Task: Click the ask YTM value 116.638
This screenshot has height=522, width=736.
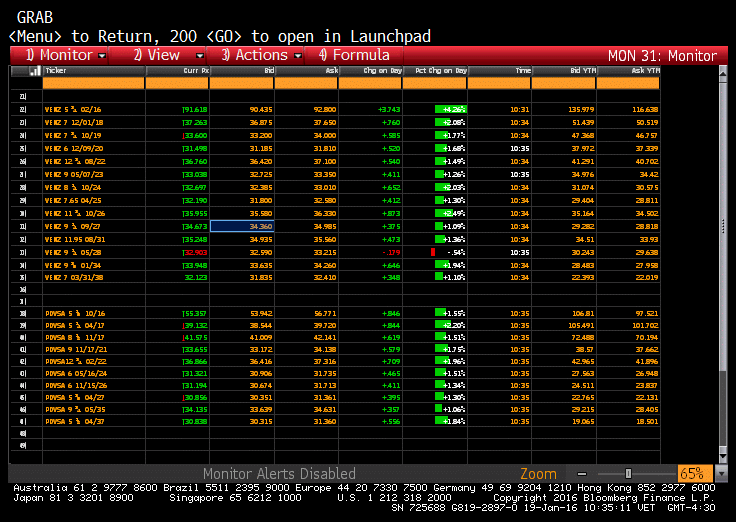Action: pyautogui.click(x=644, y=109)
